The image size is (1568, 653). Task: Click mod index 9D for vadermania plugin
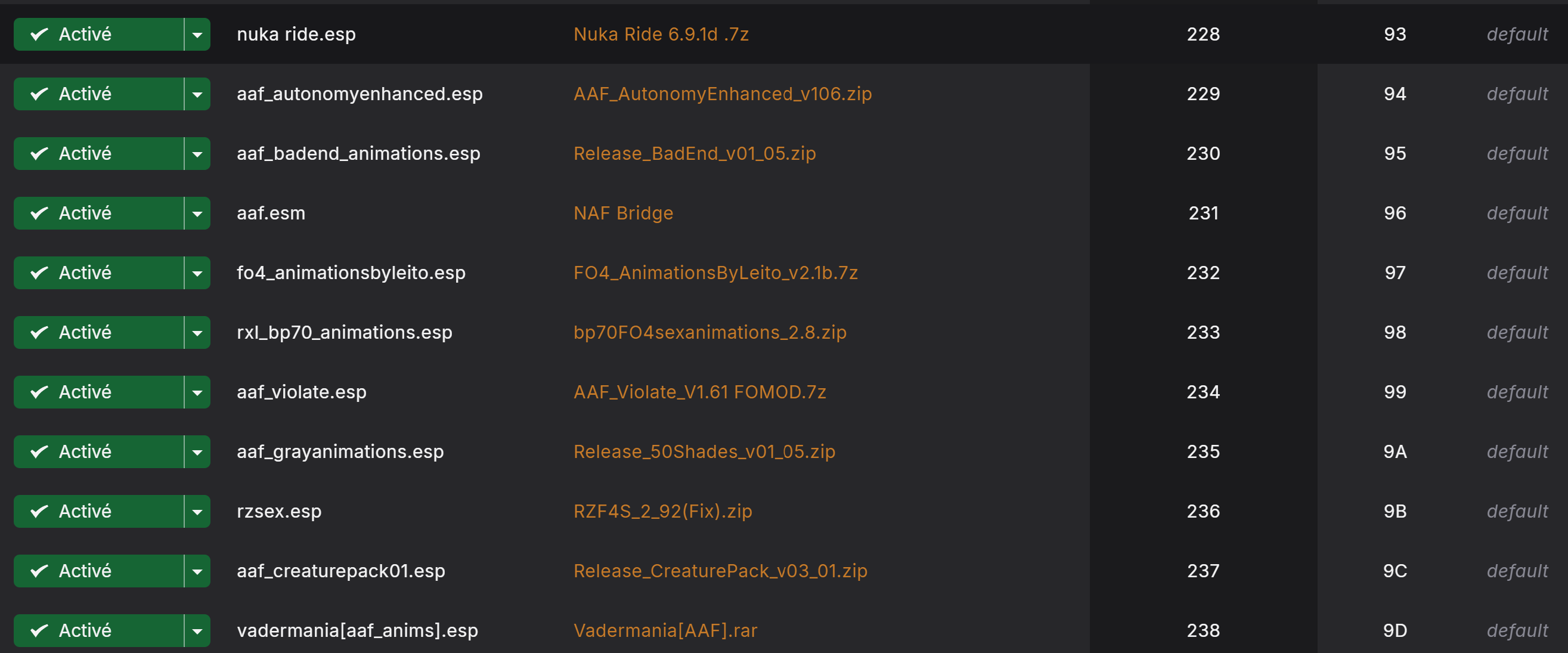click(1395, 630)
